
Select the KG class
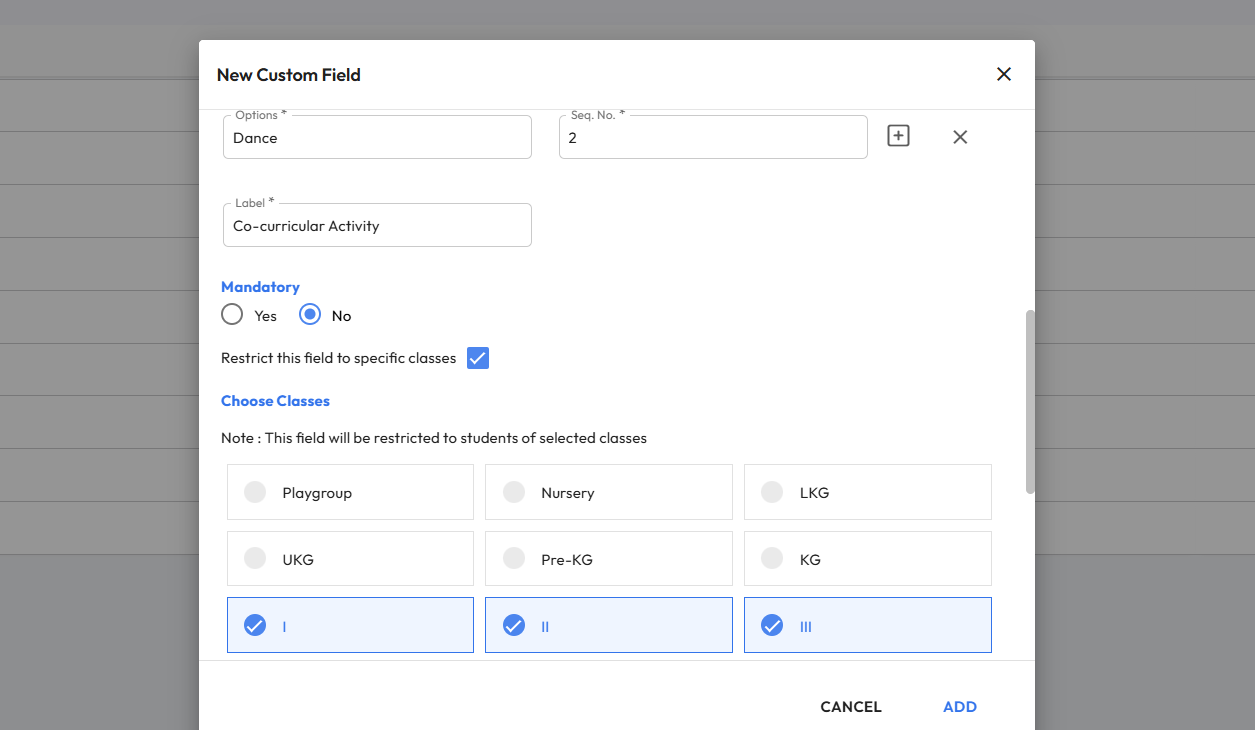(867, 559)
